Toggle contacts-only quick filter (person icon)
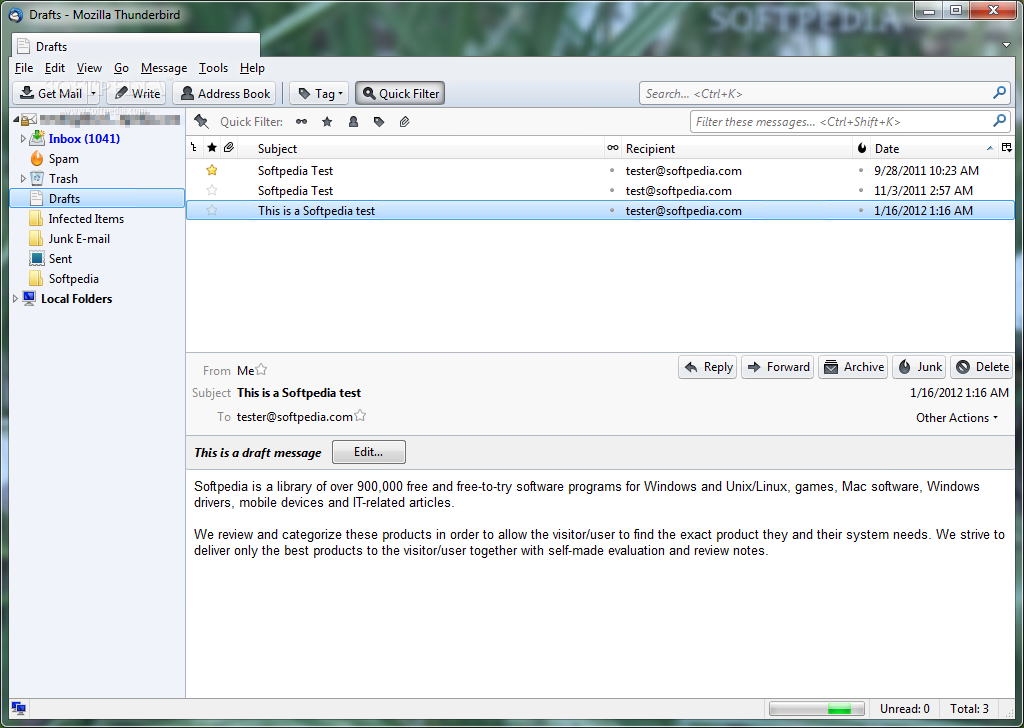The width and height of the screenshot is (1024, 728). (353, 121)
